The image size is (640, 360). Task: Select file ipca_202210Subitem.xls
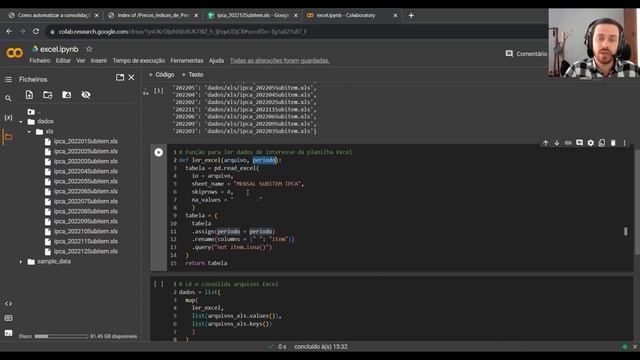(85, 231)
